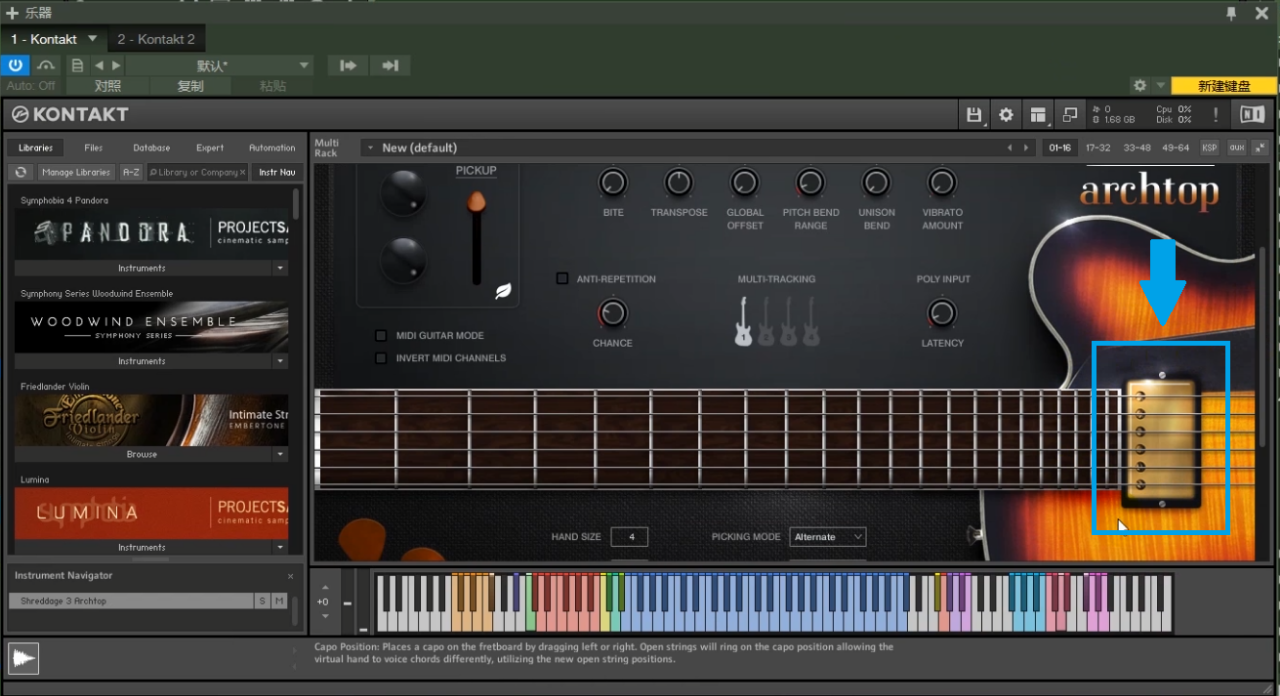
Task: Mute Shreddage 3 Archtop in navigator
Action: point(279,601)
